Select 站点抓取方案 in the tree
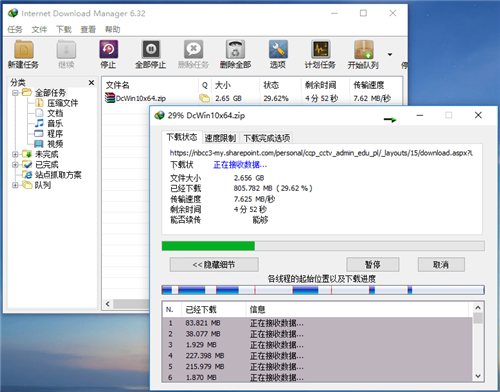Image resolution: width=500 pixels, height=392 pixels. click(x=58, y=175)
